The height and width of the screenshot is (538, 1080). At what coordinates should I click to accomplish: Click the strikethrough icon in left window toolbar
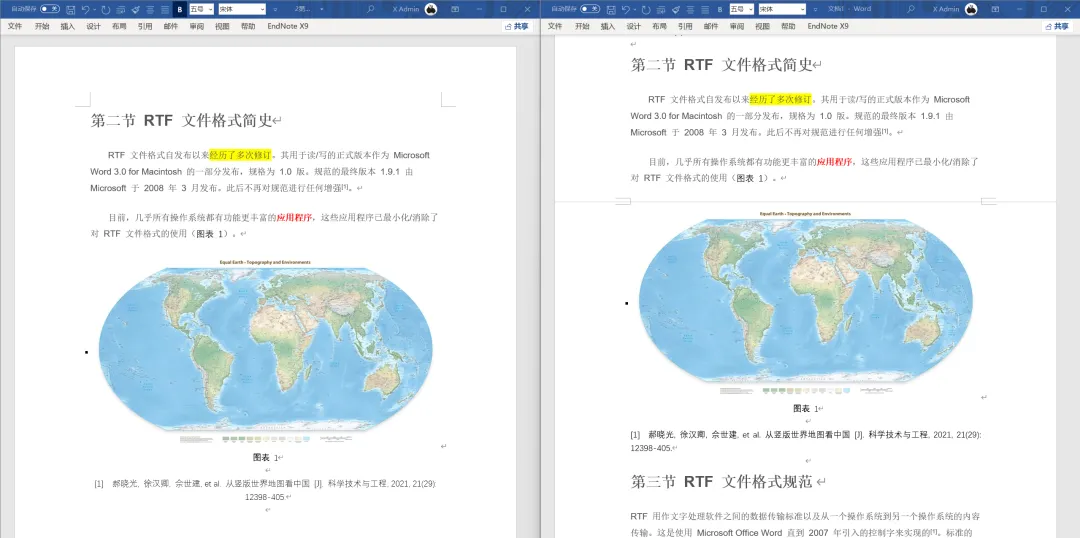pos(121,9)
